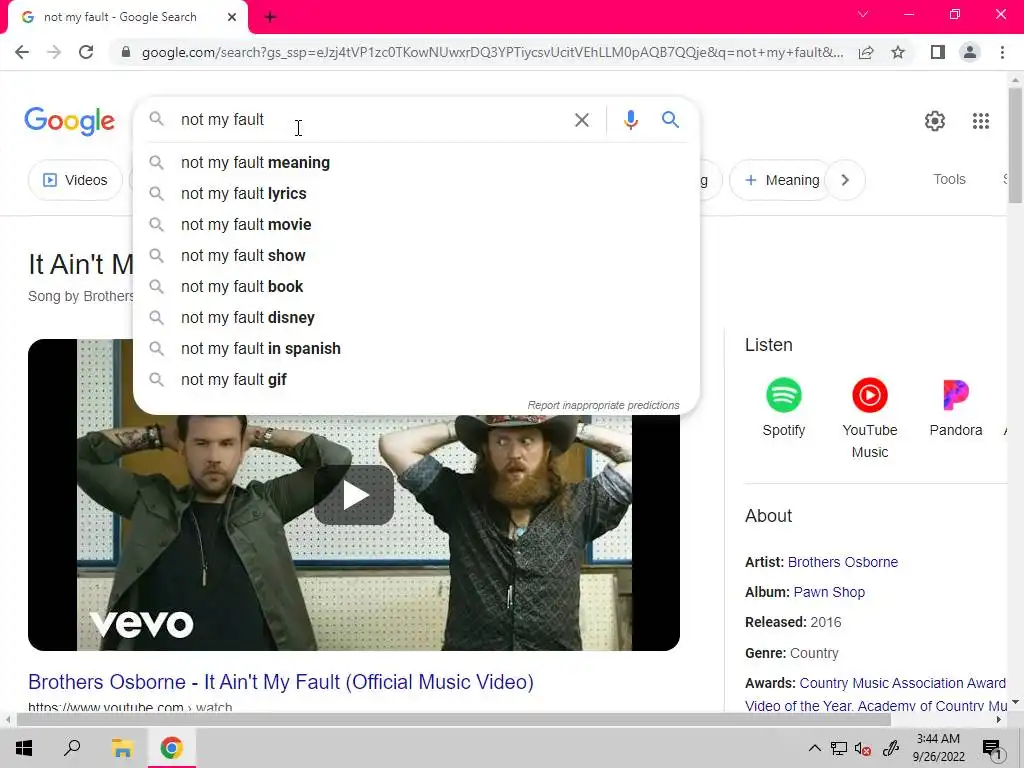Viewport: 1024px width, 768px height.
Task: Bookmark this page with the star
Action: 898,52
